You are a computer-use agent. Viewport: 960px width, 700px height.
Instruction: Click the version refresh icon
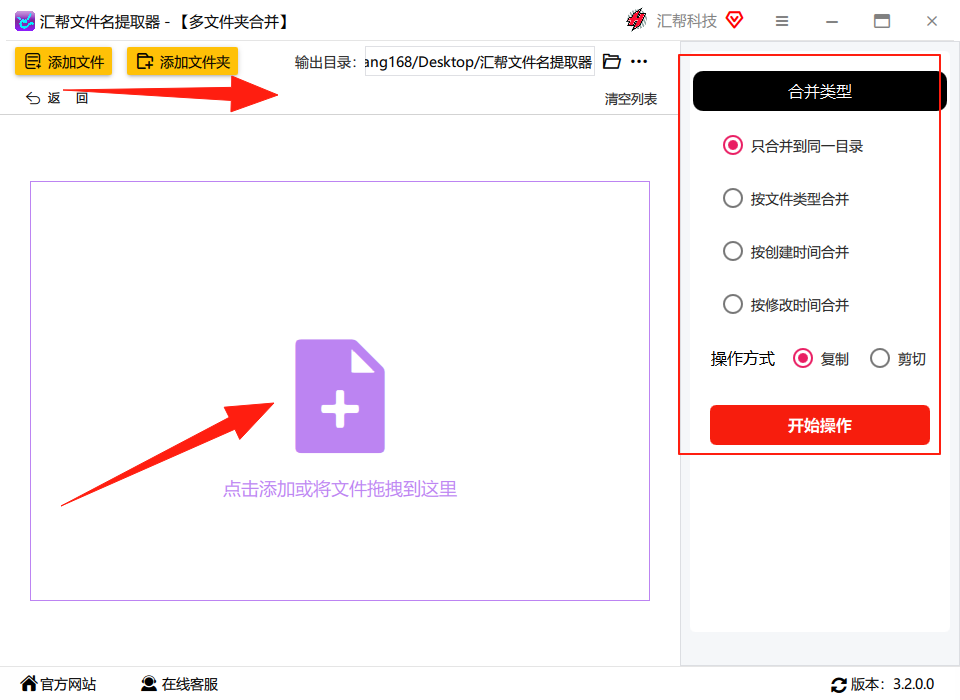[x=838, y=685]
